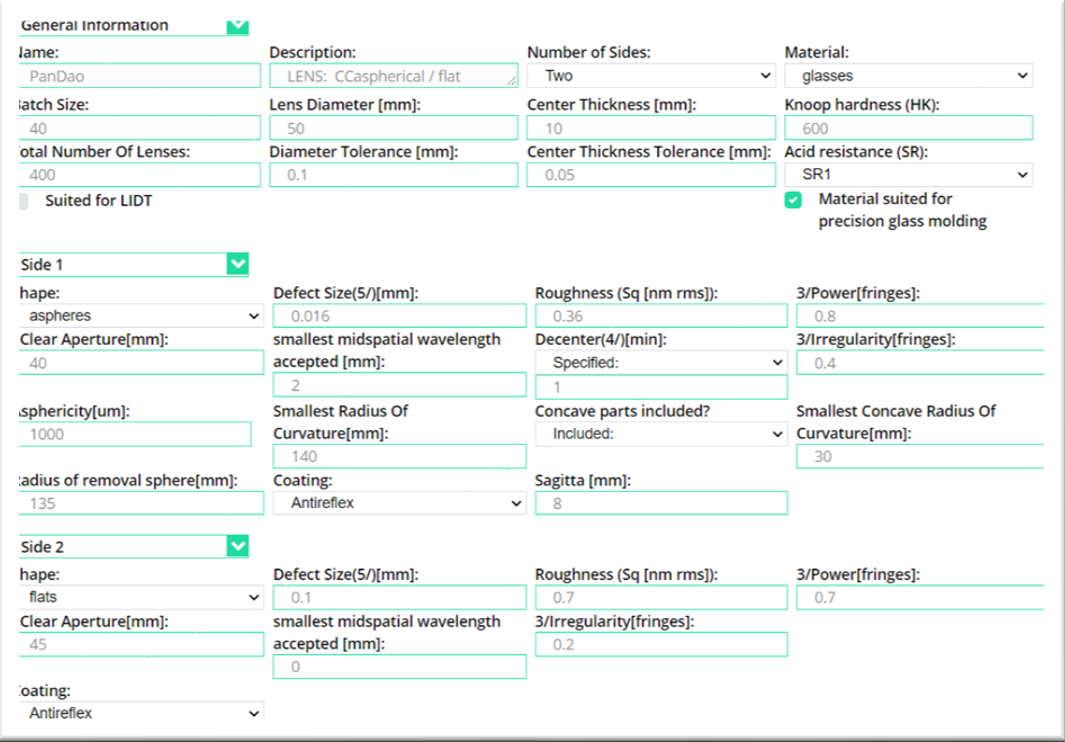The image size is (1065, 742).
Task: Click the Center Thickness field showing 10
Action: point(651,128)
